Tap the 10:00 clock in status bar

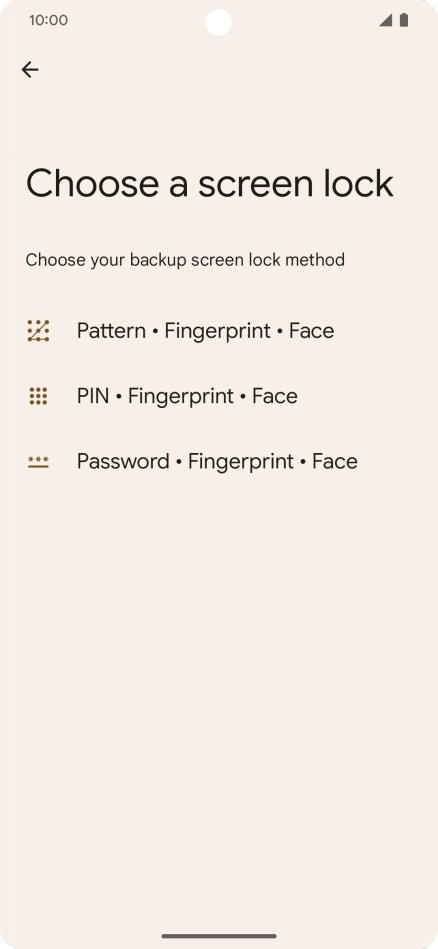coord(48,20)
